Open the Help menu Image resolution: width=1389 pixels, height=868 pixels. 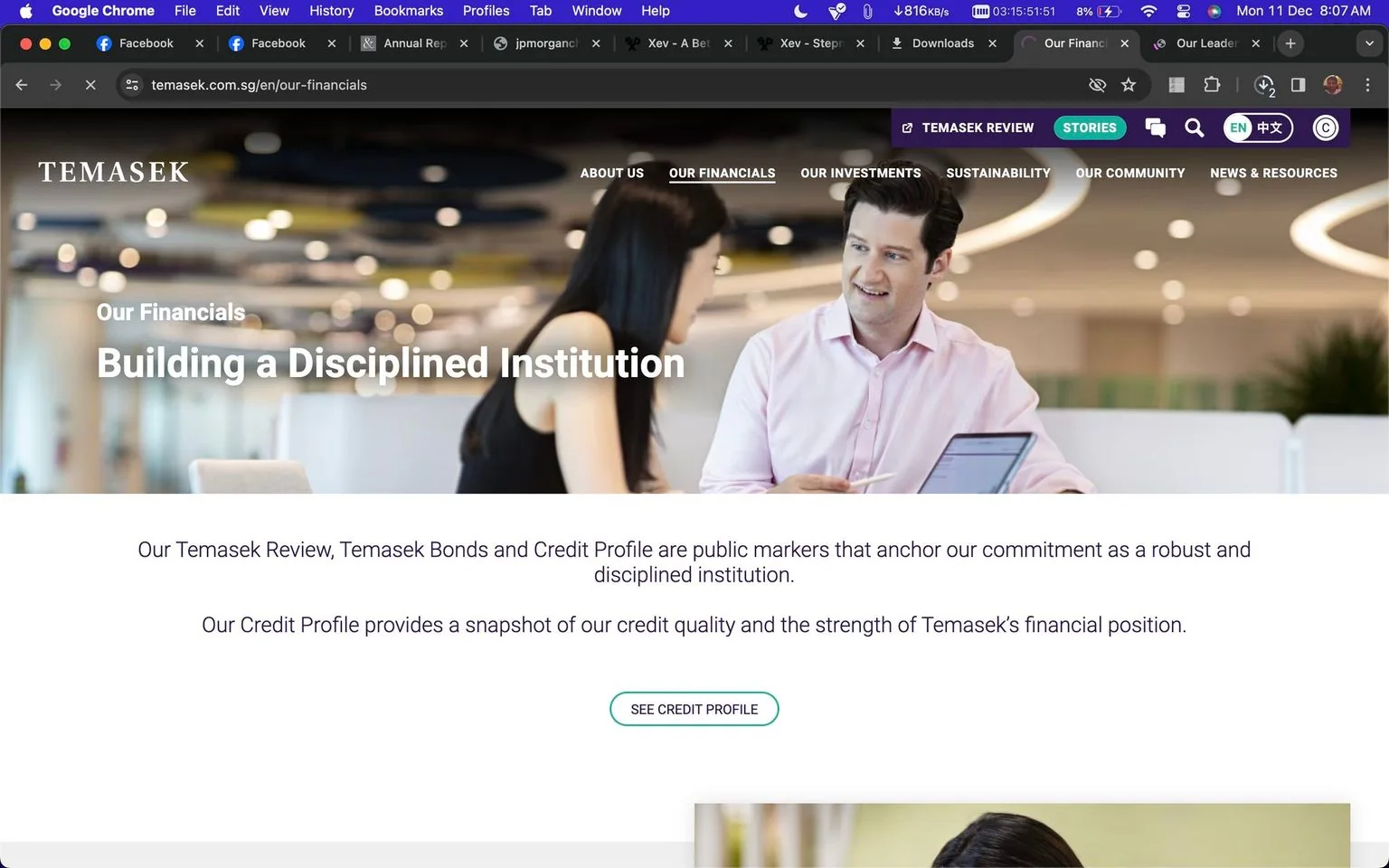pos(656,11)
